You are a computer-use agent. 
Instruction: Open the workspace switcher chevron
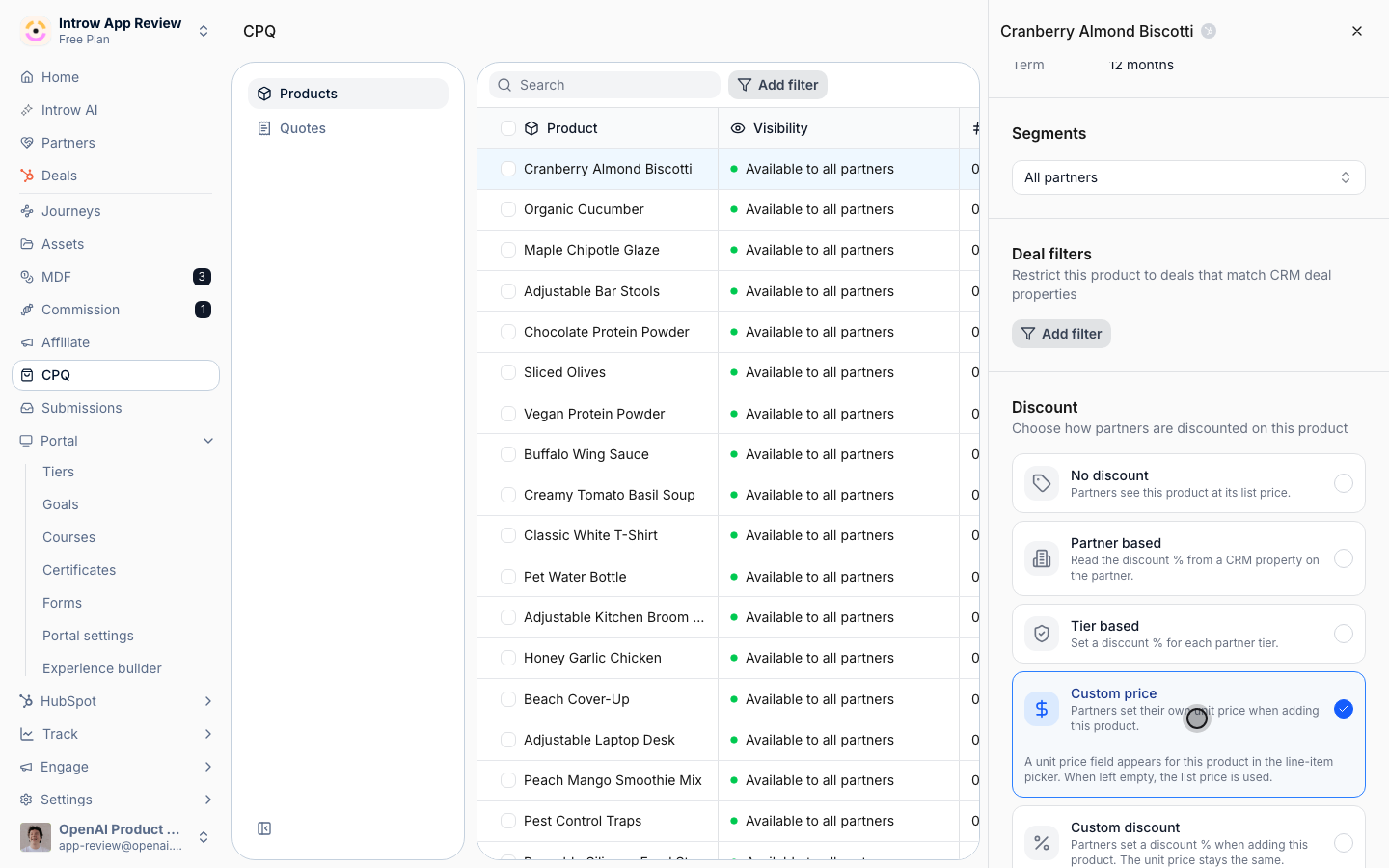tap(204, 31)
